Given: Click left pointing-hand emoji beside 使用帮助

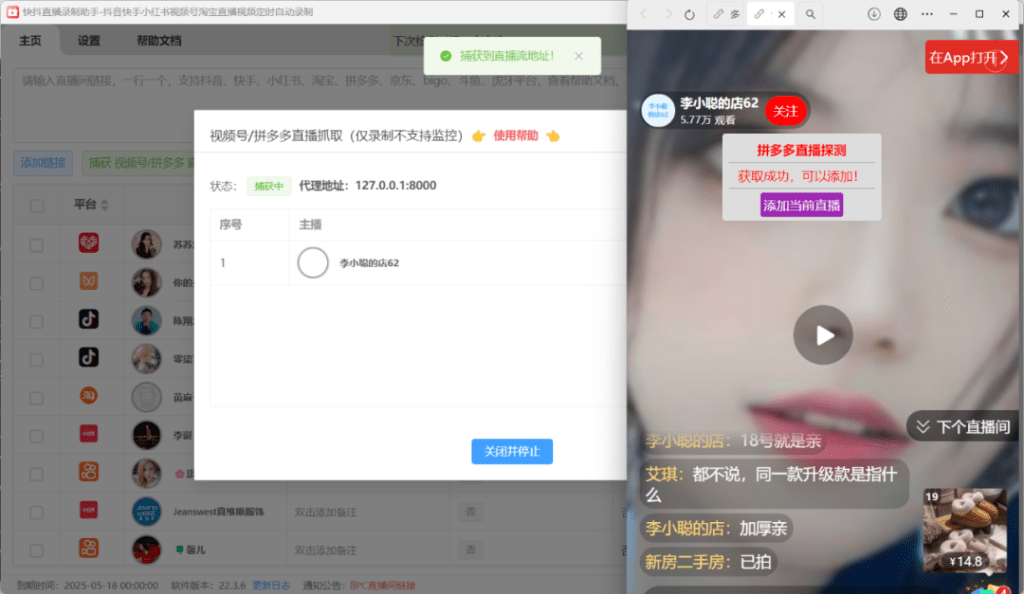Looking at the screenshot, I should pos(479,136).
